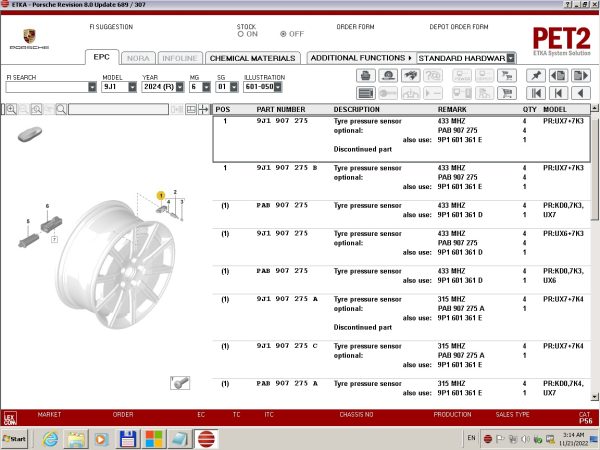The height and width of the screenshot is (450, 600).
Task: Click the illustration search input field
Action: pyautogui.click(x=118, y=109)
